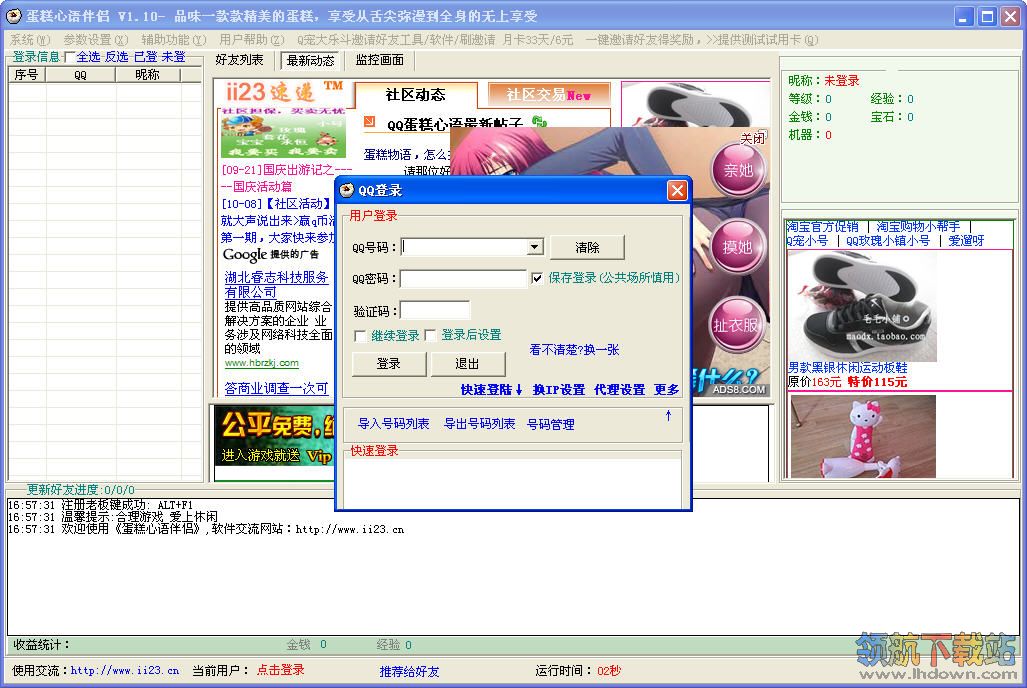Click 看不清楚?换一张 link
The image size is (1027, 688).
tap(574, 349)
